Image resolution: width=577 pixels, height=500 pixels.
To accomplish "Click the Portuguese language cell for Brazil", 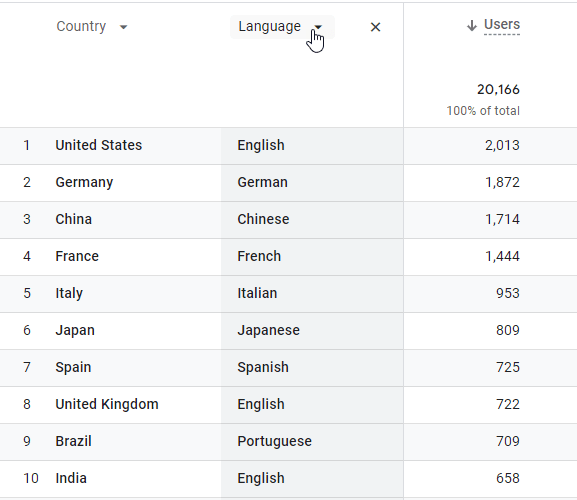I will pyautogui.click(x=275, y=442).
